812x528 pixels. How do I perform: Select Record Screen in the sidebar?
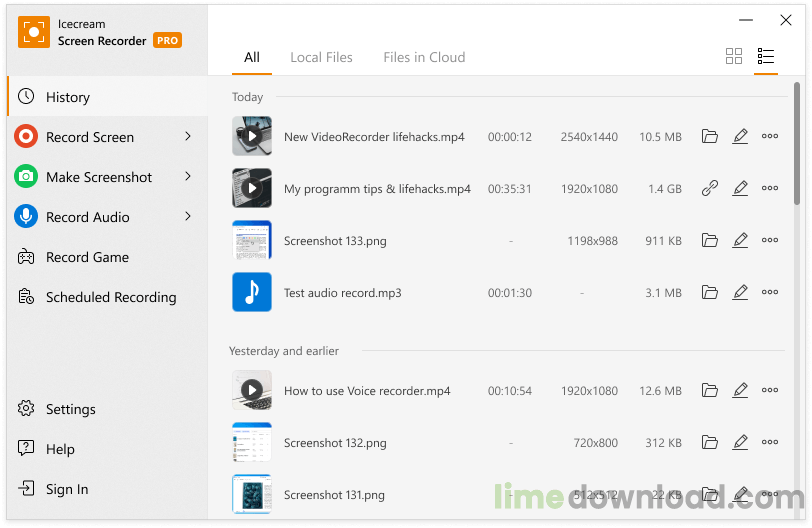pyautogui.click(x=108, y=137)
